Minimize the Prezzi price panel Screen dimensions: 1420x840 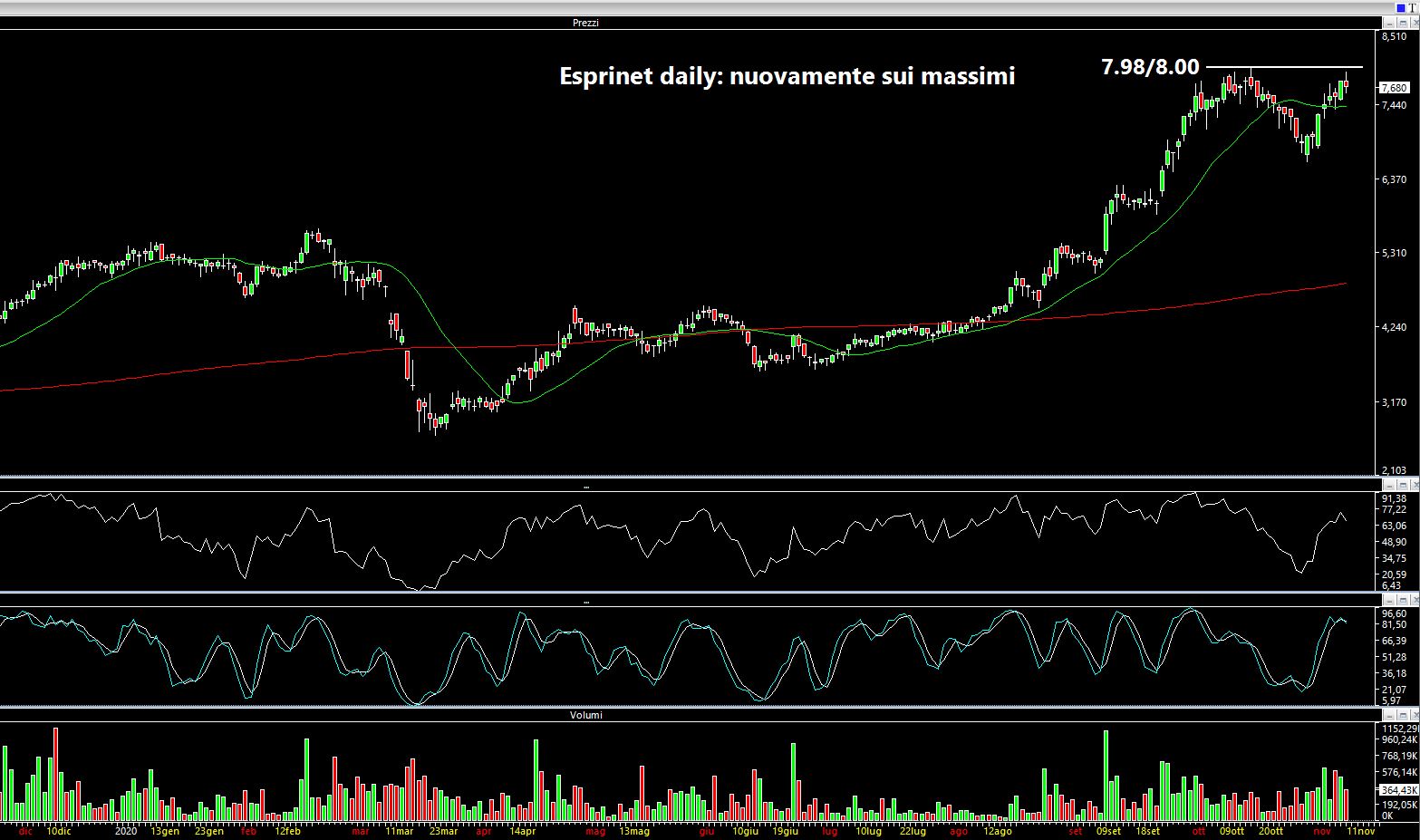[1389, 23]
